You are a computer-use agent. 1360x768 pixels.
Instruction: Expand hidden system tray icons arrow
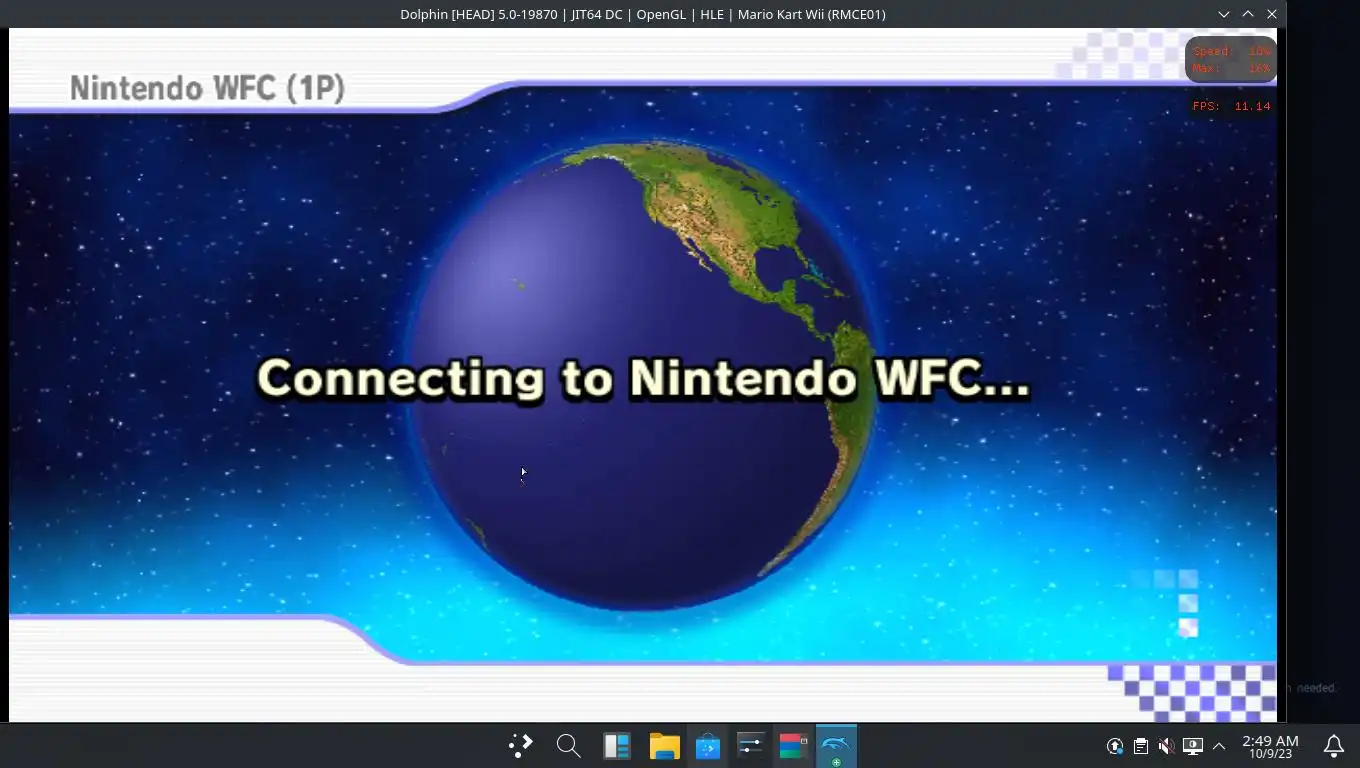click(x=1218, y=746)
